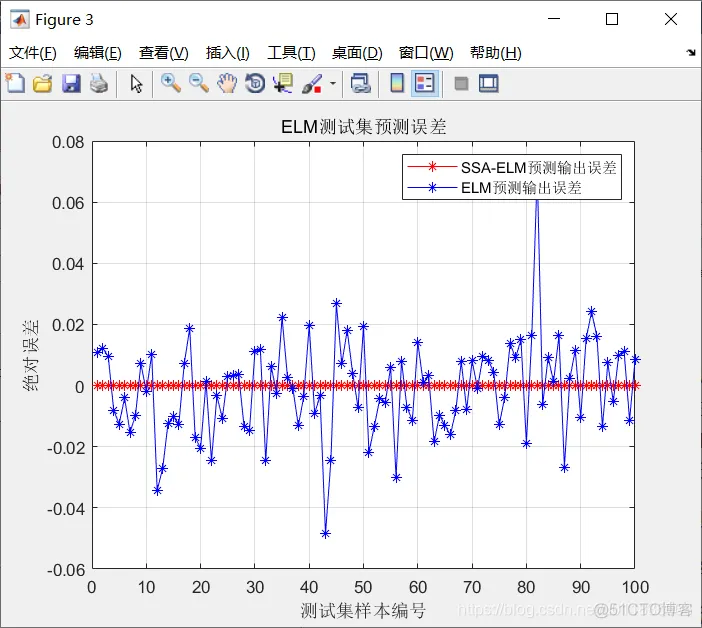Activate the Zoom In magnifier tool
The image size is (702, 628).
171,84
